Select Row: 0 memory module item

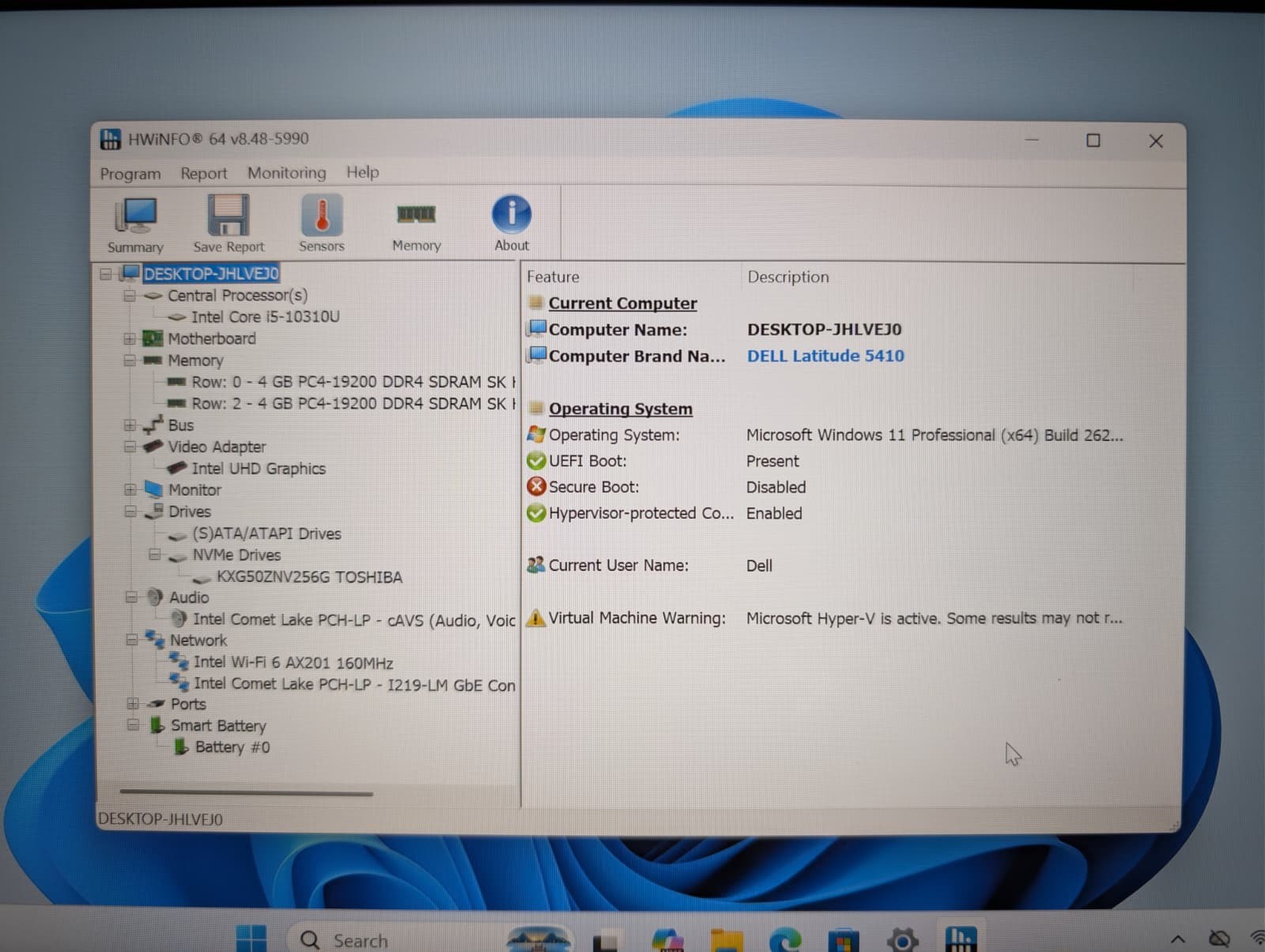click(353, 382)
